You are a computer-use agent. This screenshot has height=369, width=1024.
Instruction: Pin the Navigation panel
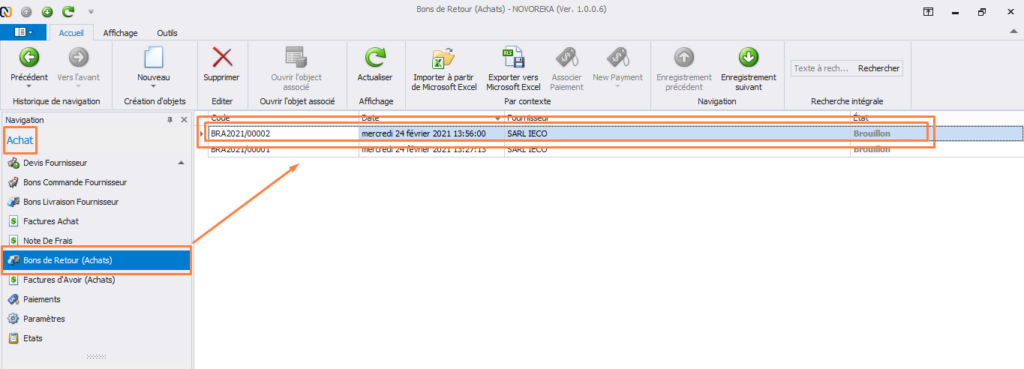[x=171, y=120]
